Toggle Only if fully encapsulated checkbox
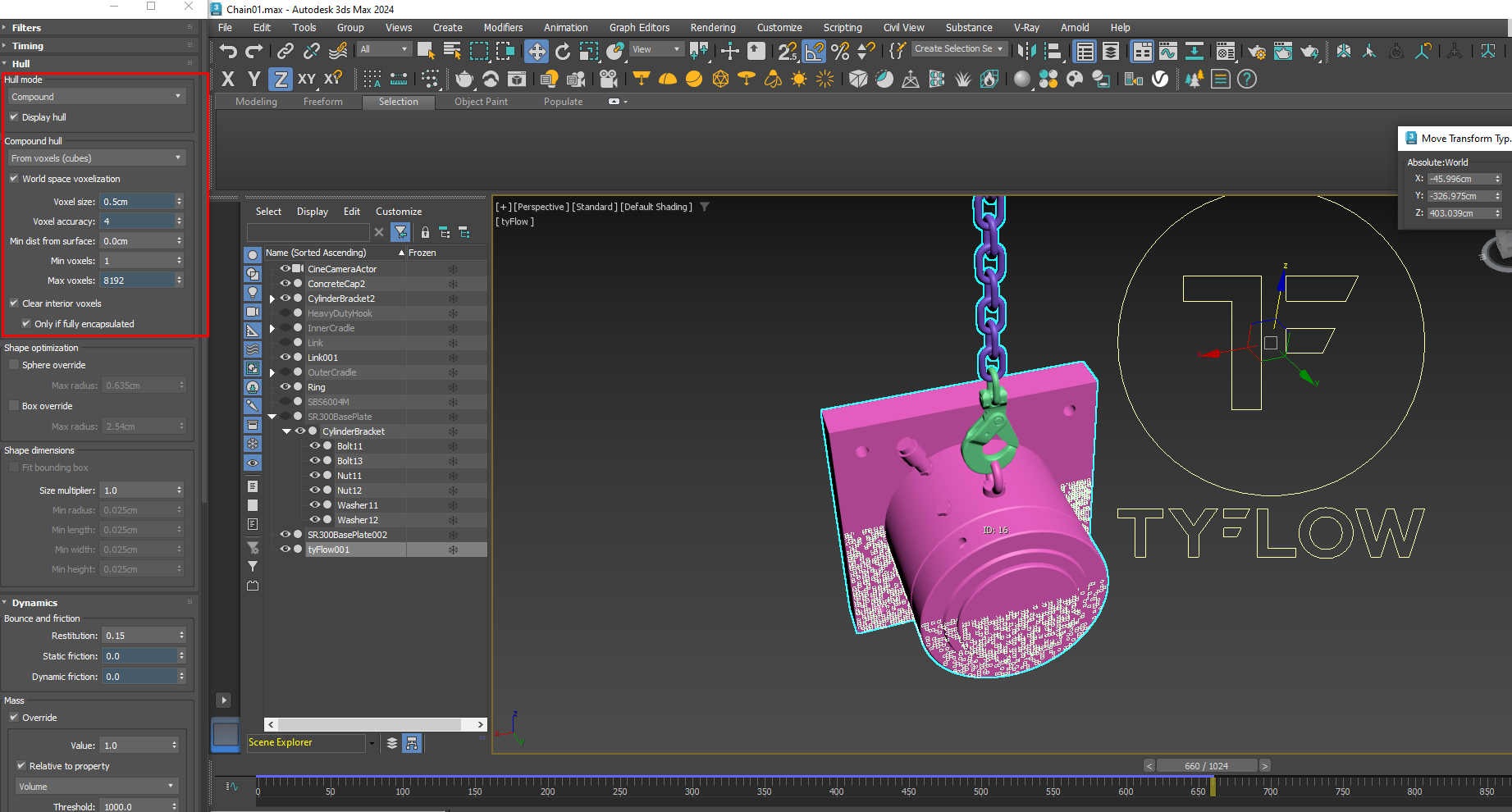This screenshot has width=1512, height=812. pyautogui.click(x=26, y=324)
